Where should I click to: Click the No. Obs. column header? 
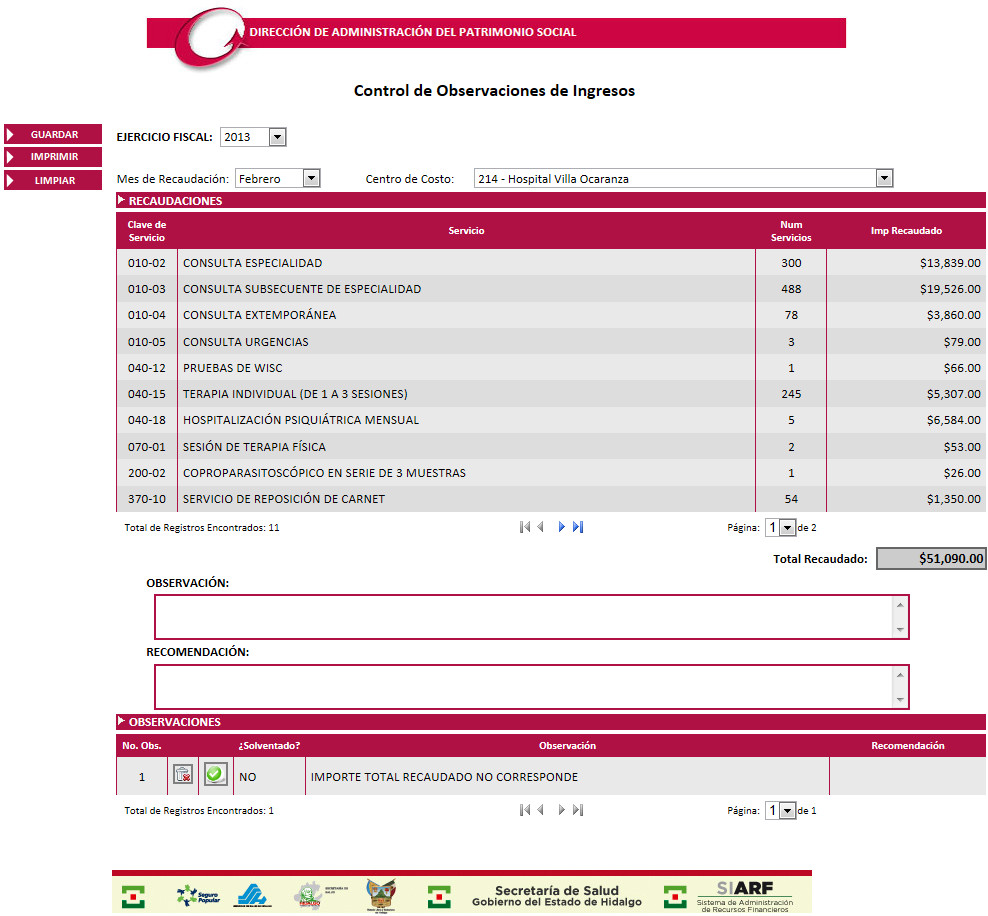click(x=142, y=745)
